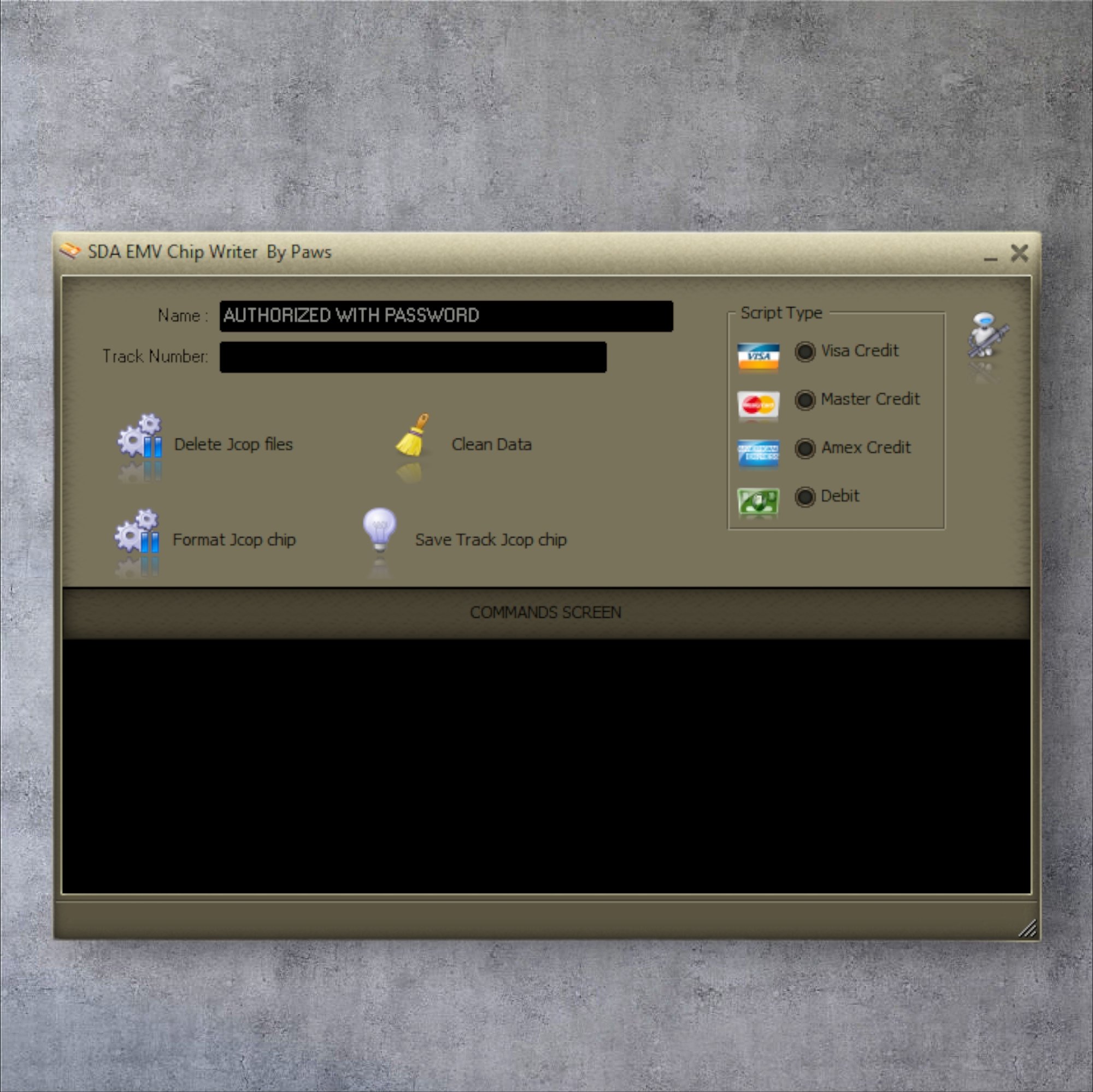The height and width of the screenshot is (1092, 1093).
Task: Click the Visa card logo icon
Action: click(758, 356)
